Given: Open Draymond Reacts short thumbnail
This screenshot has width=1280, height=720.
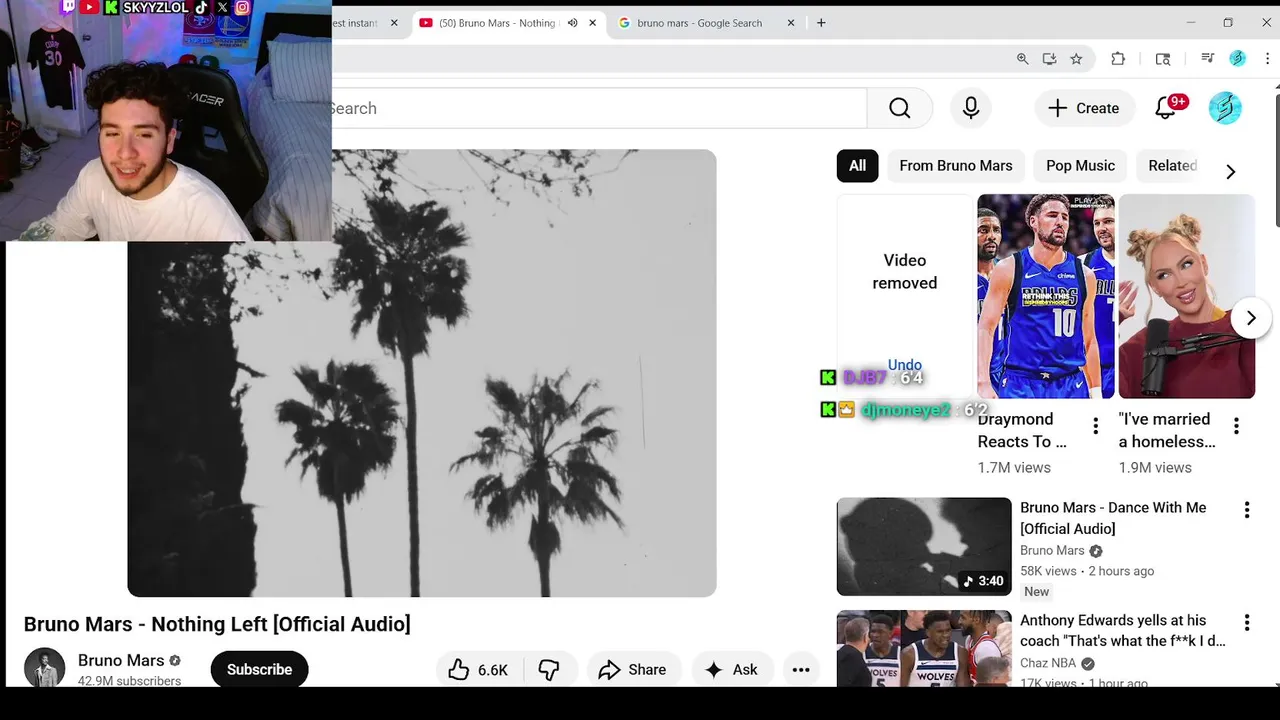Looking at the screenshot, I should pos(1045,296).
